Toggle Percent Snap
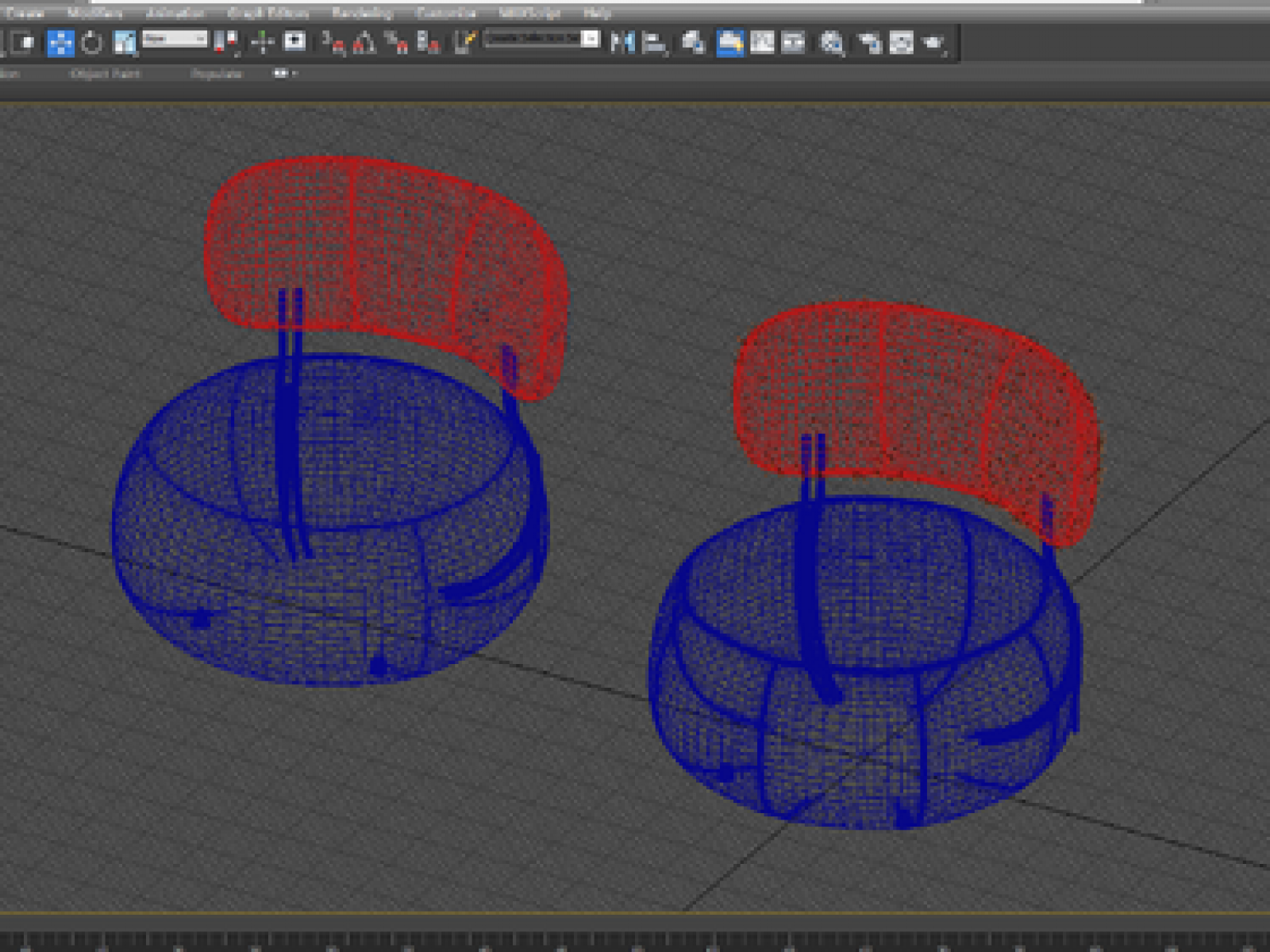Image resolution: width=1270 pixels, height=952 pixels. click(x=396, y=43)
